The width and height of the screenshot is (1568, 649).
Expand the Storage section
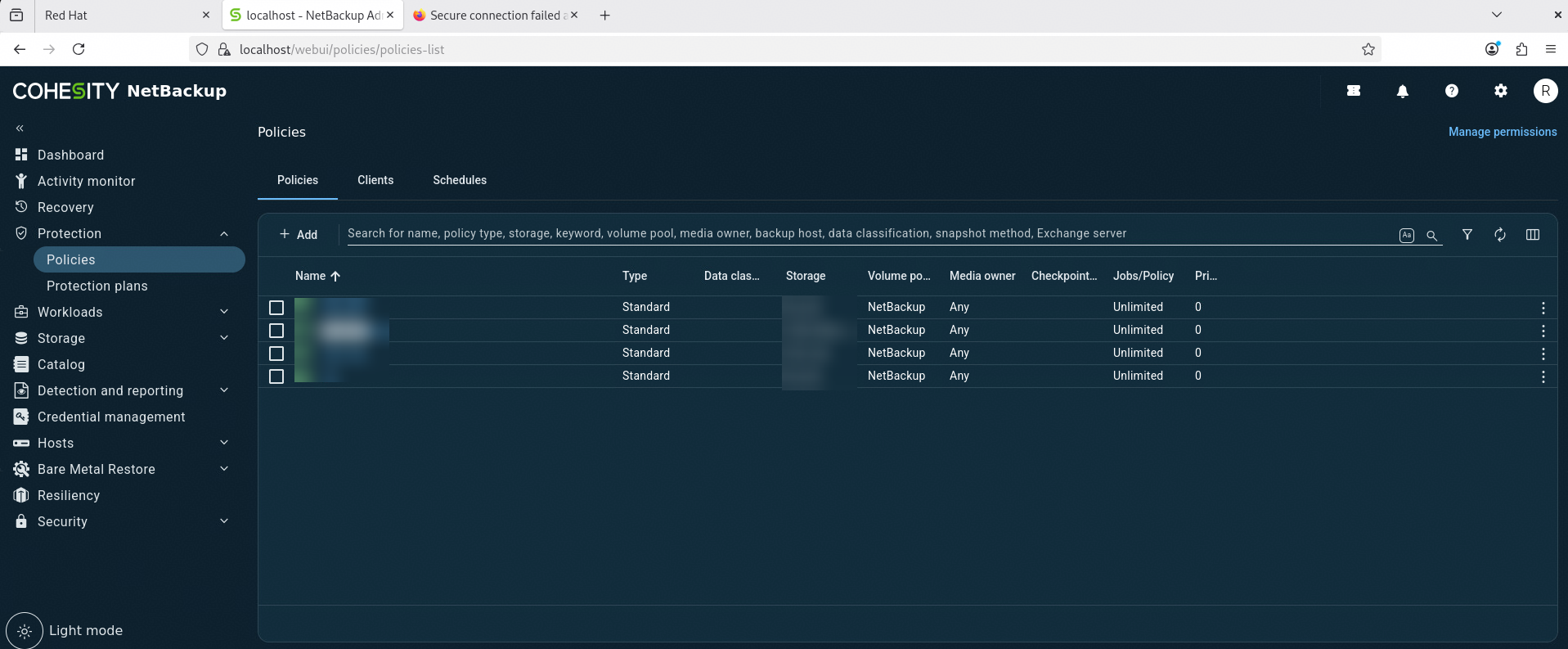tap(224, 338)
